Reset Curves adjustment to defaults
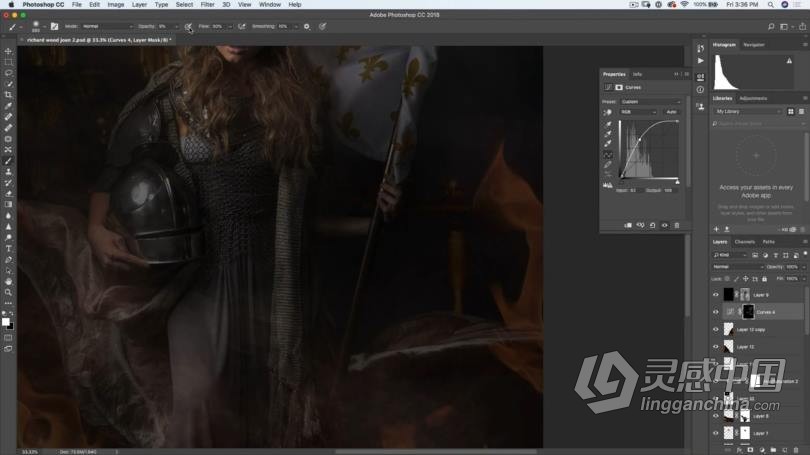 click(652, 225)
